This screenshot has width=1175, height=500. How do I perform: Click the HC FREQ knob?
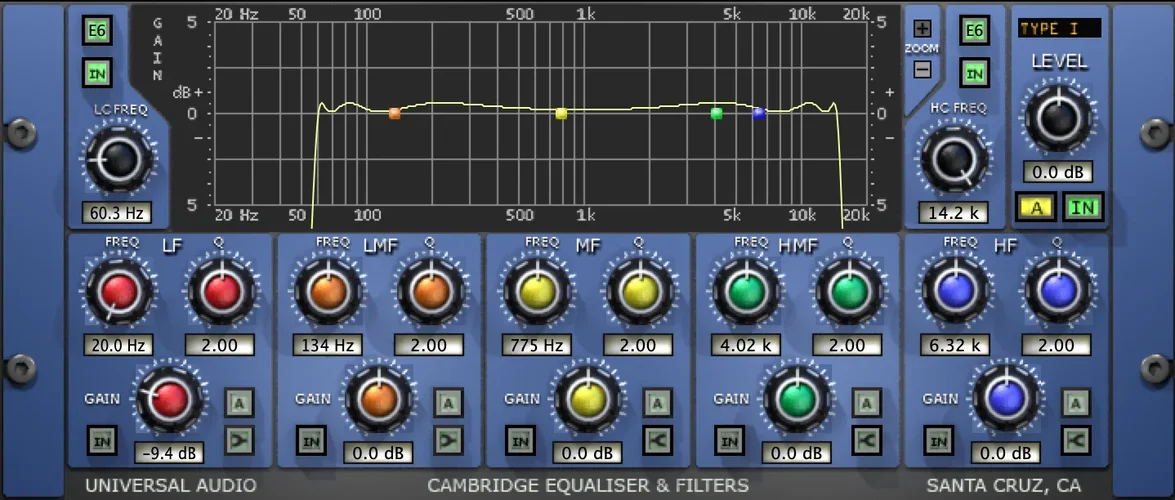coord(954,158)
